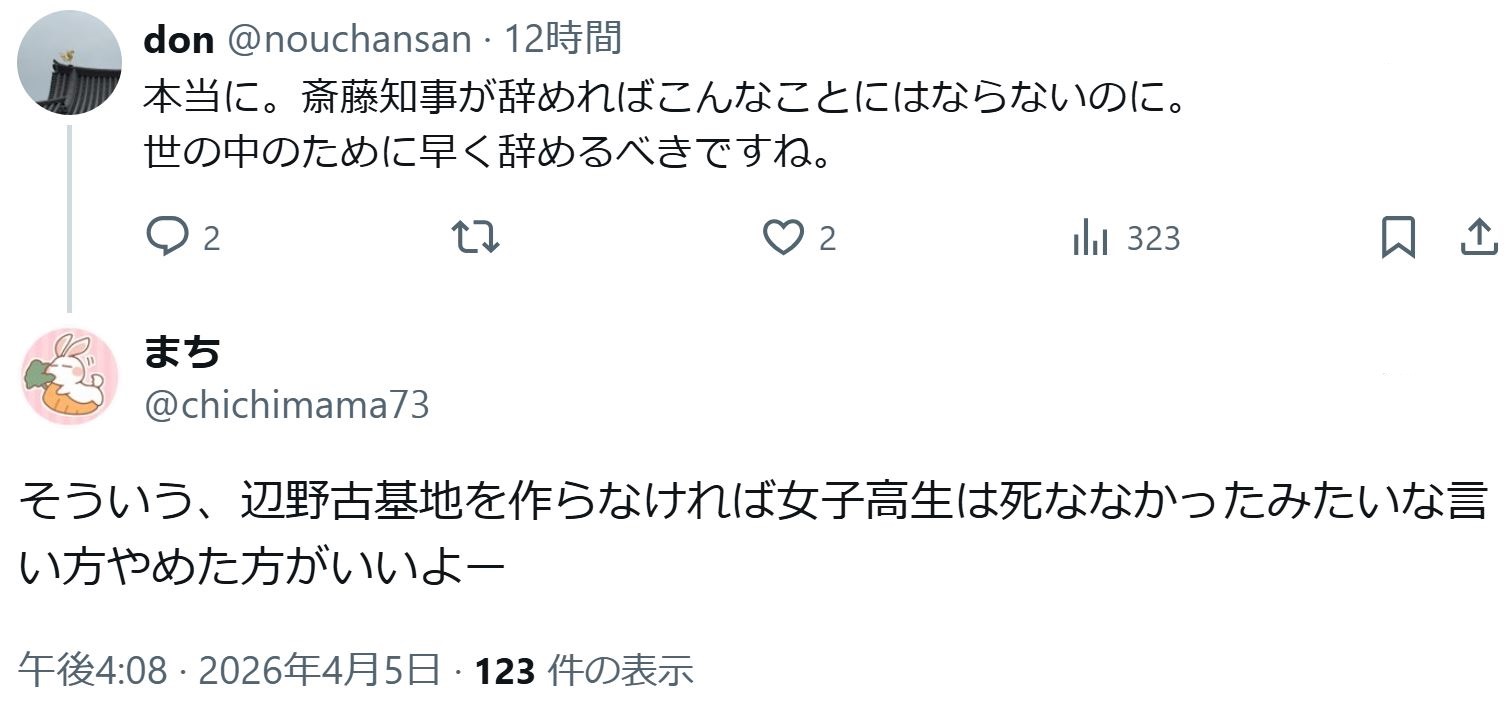The height and width of the screenshot is (706, 1509).
Task: Click the display name "まち"
Action: (x=182, y=352)
